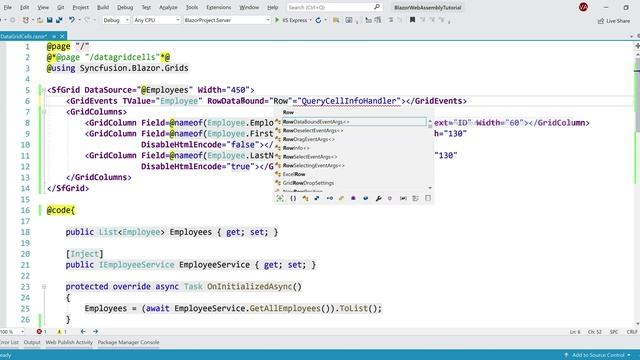Open the Build menu
The image size is (640, 360).
tap(103, 7)
